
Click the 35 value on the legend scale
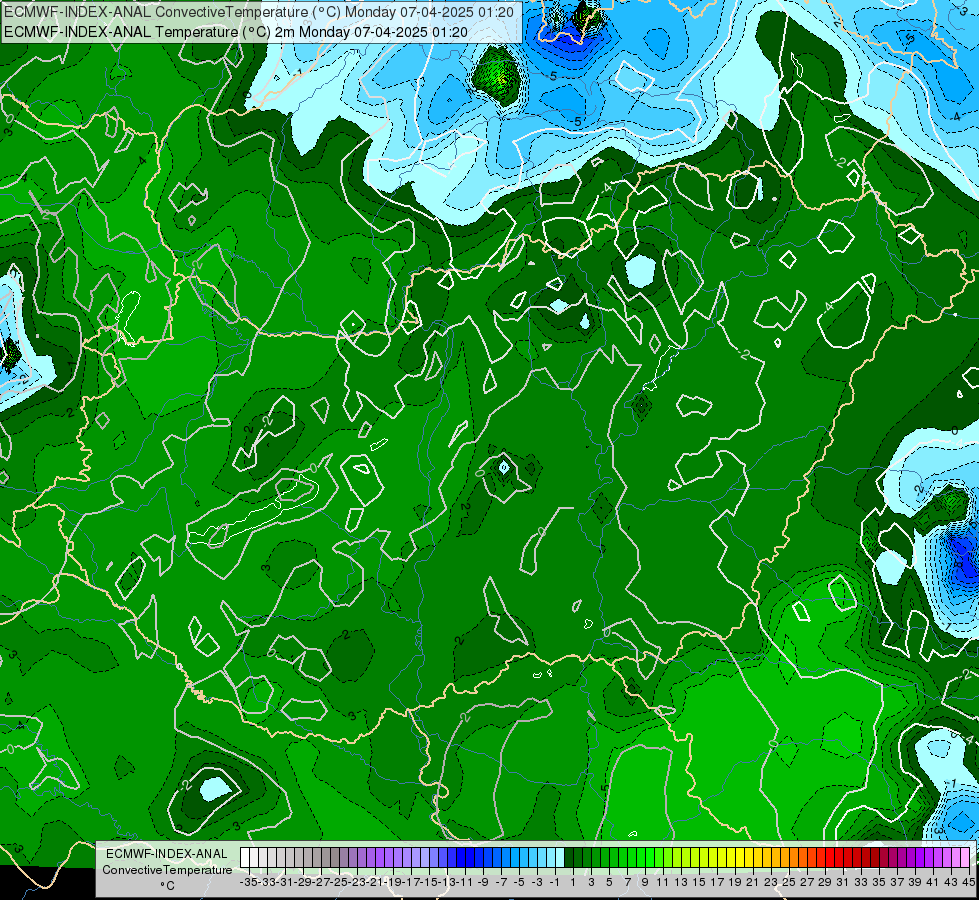[x=878, y=882]
